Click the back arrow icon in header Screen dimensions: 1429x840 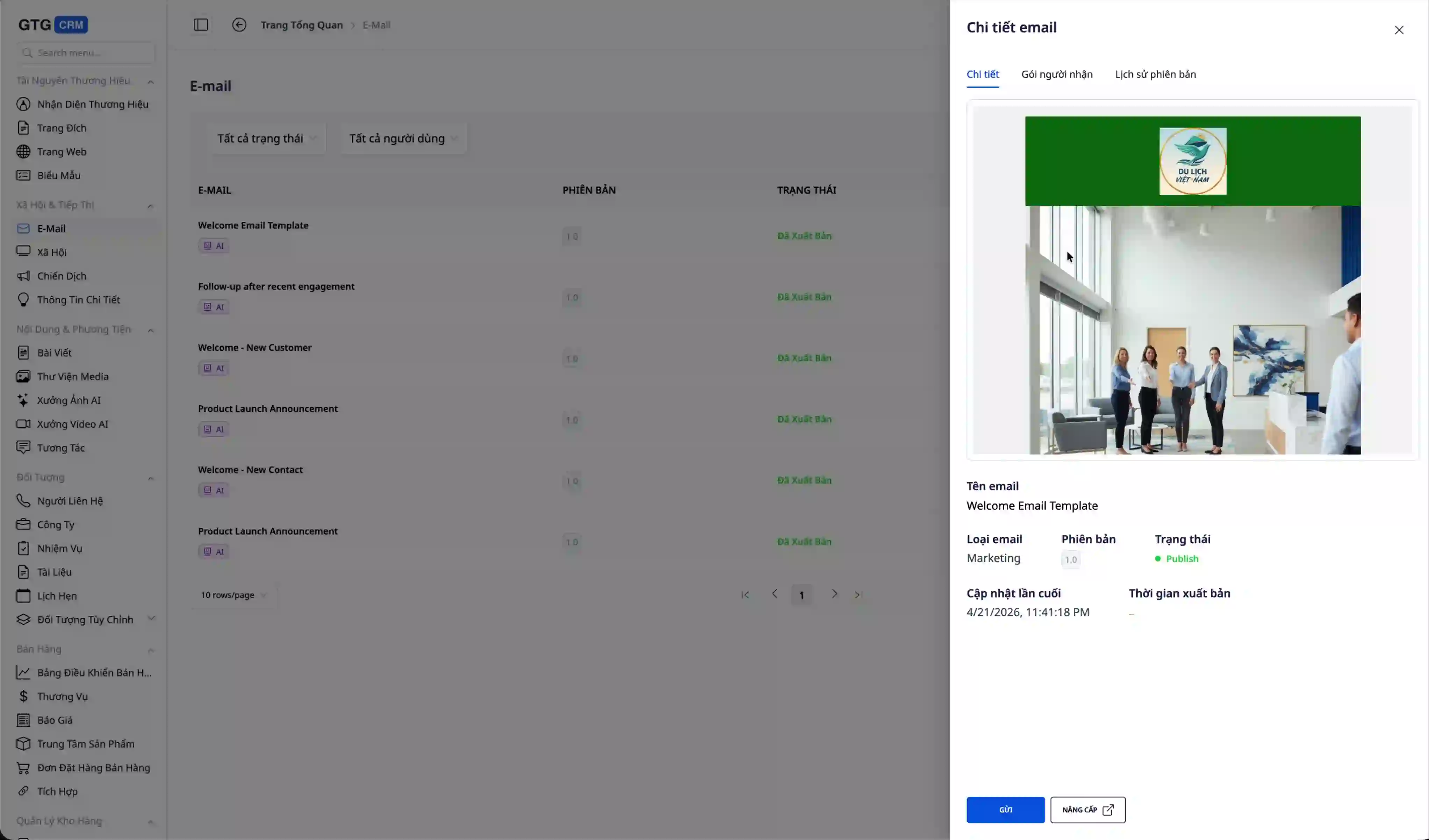[x=239, y=25]
